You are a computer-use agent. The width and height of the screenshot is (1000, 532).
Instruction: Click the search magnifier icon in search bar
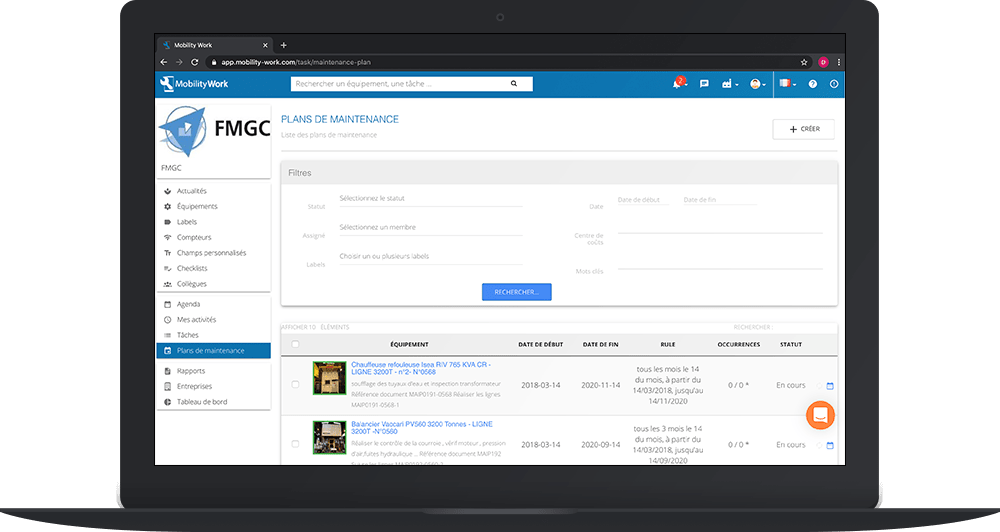pos(513,84)
